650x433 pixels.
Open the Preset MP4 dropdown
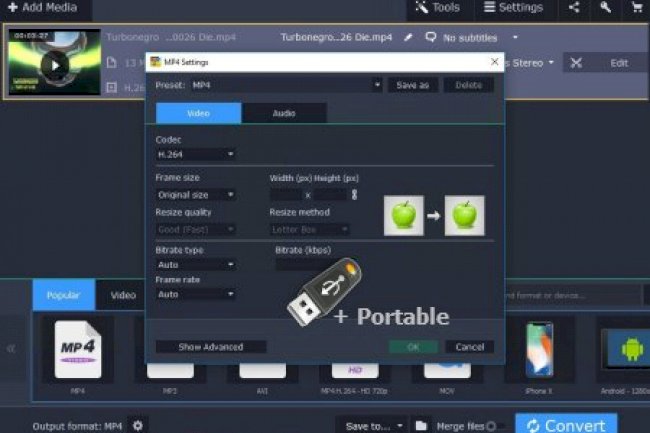coord(286,85)
